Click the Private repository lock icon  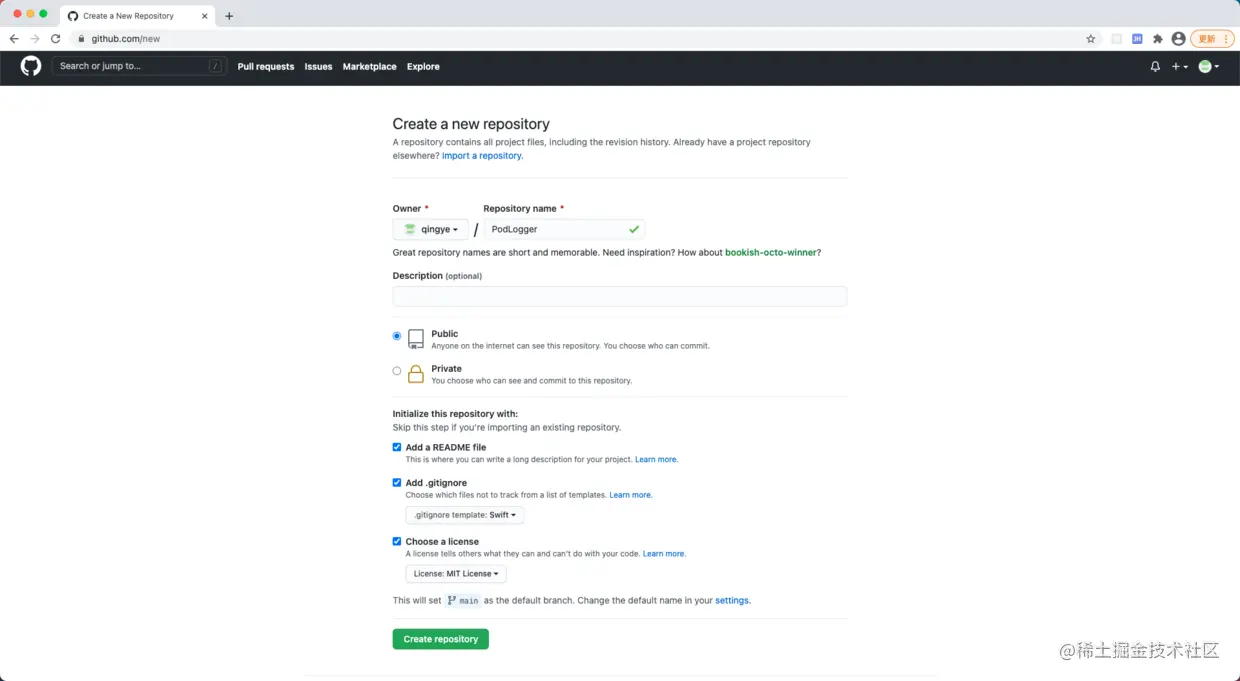[416, 374]
